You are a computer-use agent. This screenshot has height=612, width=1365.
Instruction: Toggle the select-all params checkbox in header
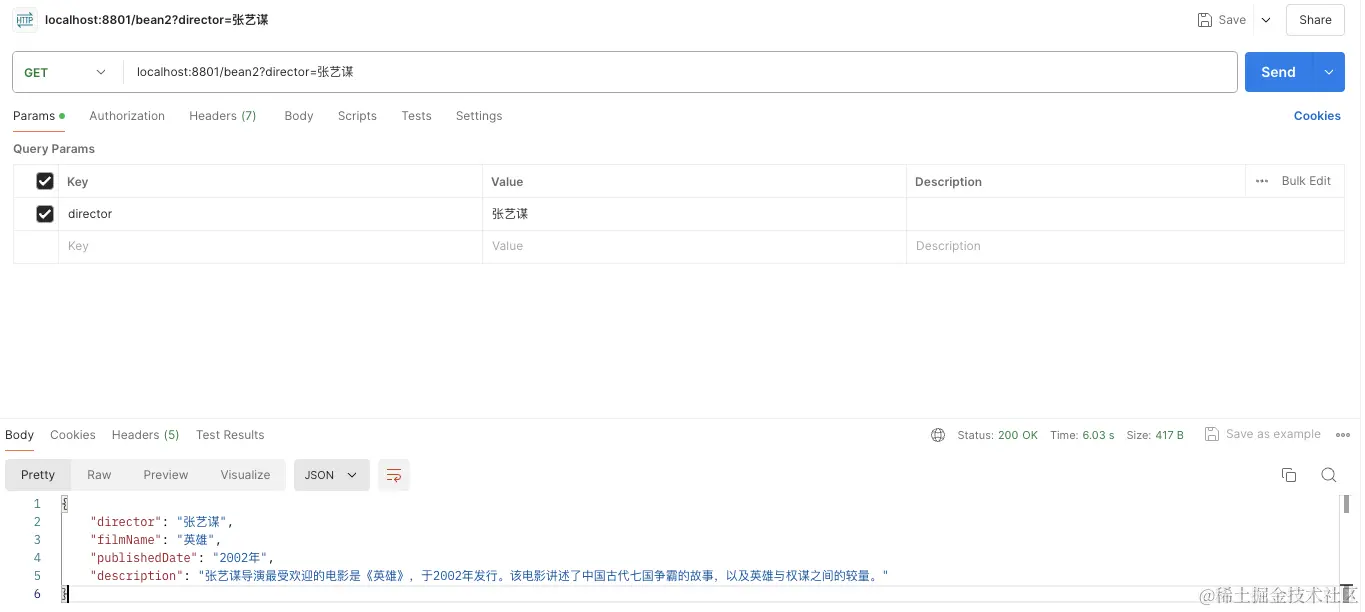tap(45, 181)
